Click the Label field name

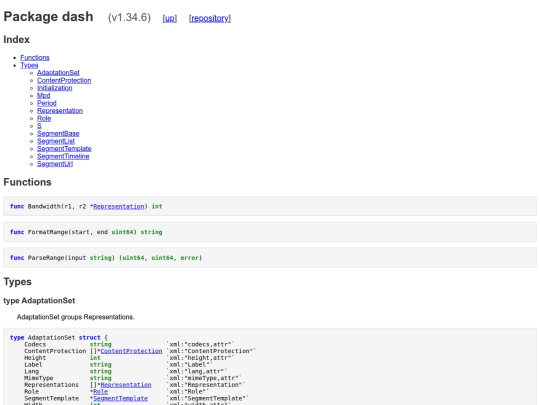point(33,365)
